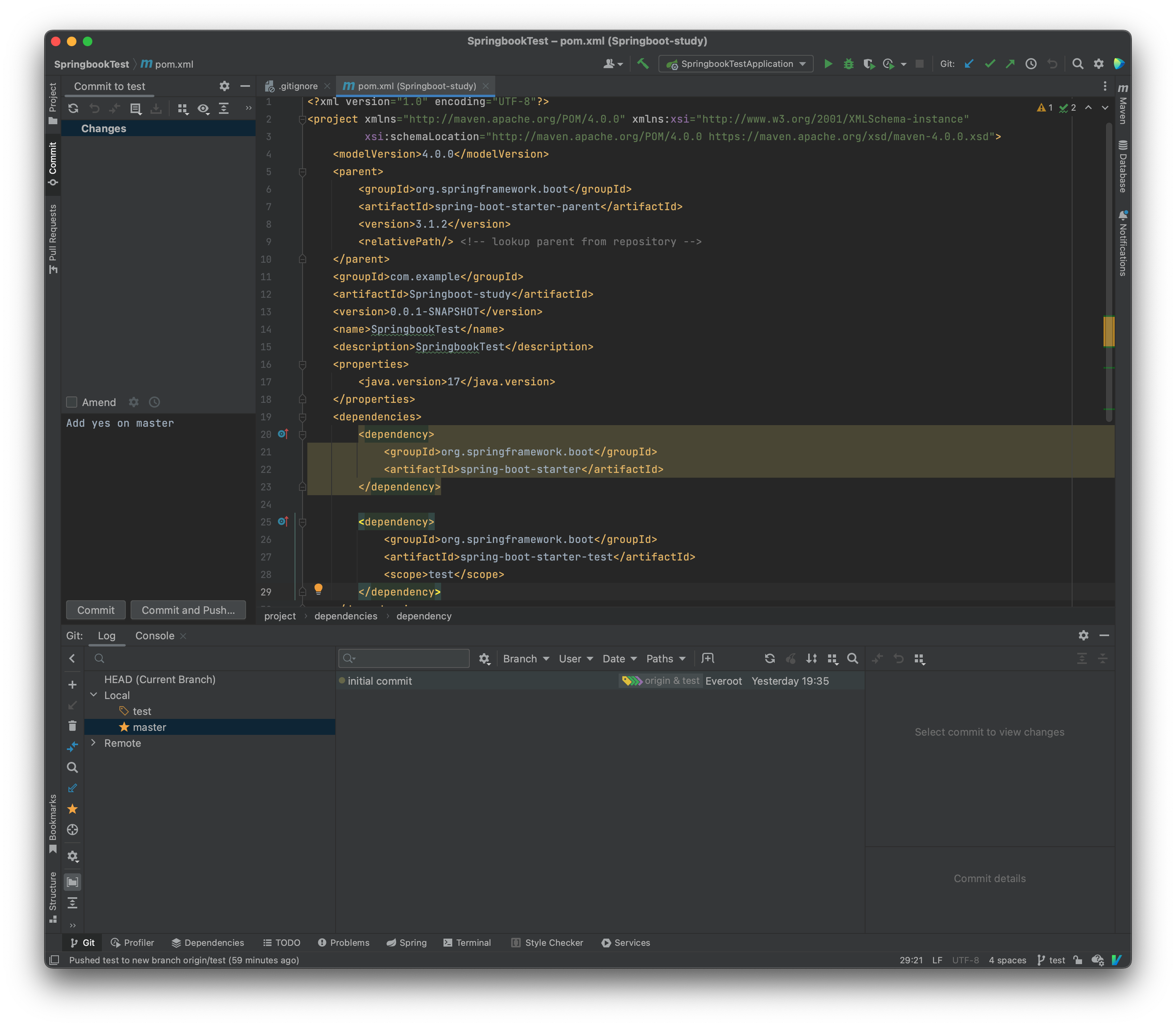Screen dimensions: 1176x1027
Task: Delete branch using trash icon in Git log
Action: pos(72,726)
